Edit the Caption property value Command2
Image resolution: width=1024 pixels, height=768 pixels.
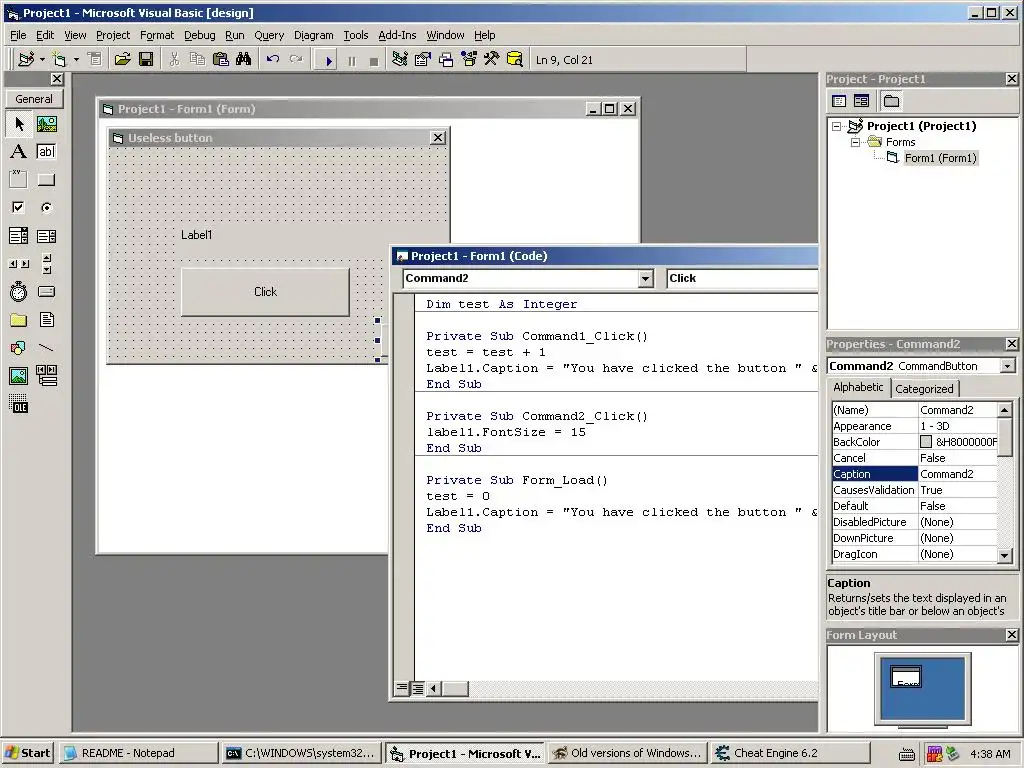957,474
